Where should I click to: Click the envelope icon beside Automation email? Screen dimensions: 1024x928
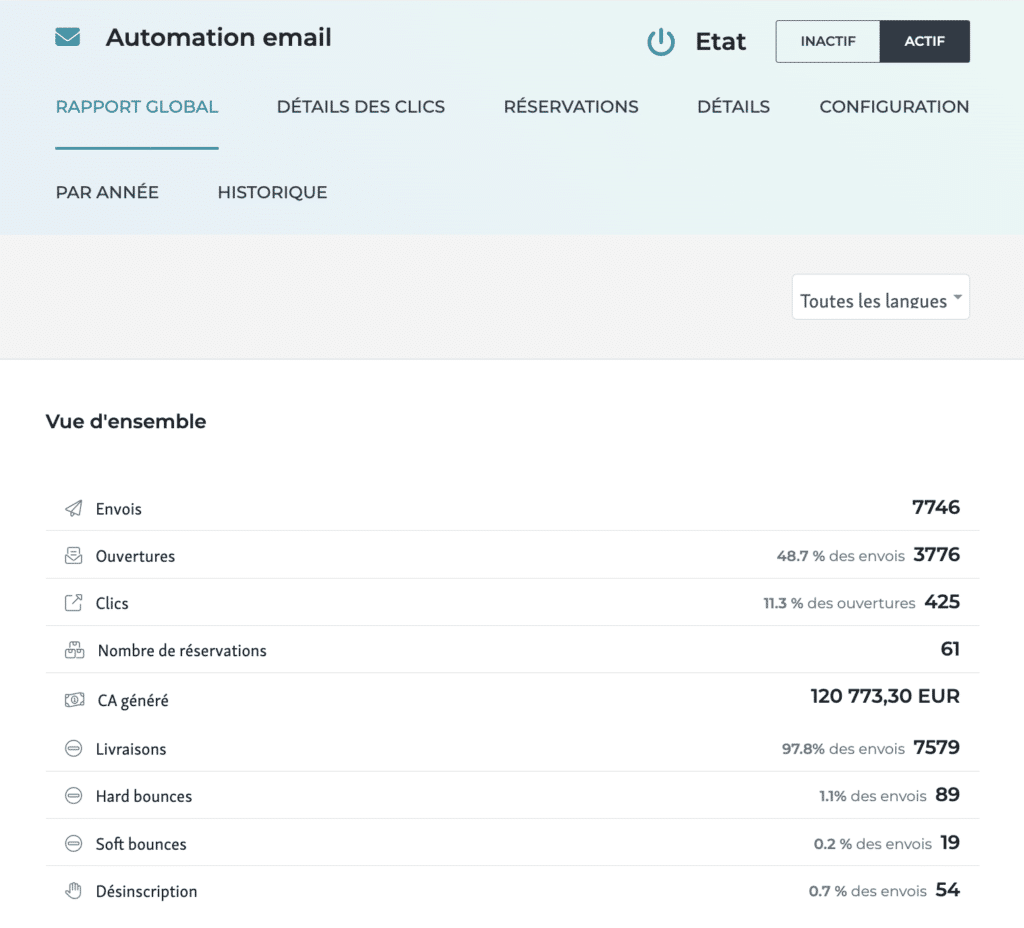tap(66, 37)
